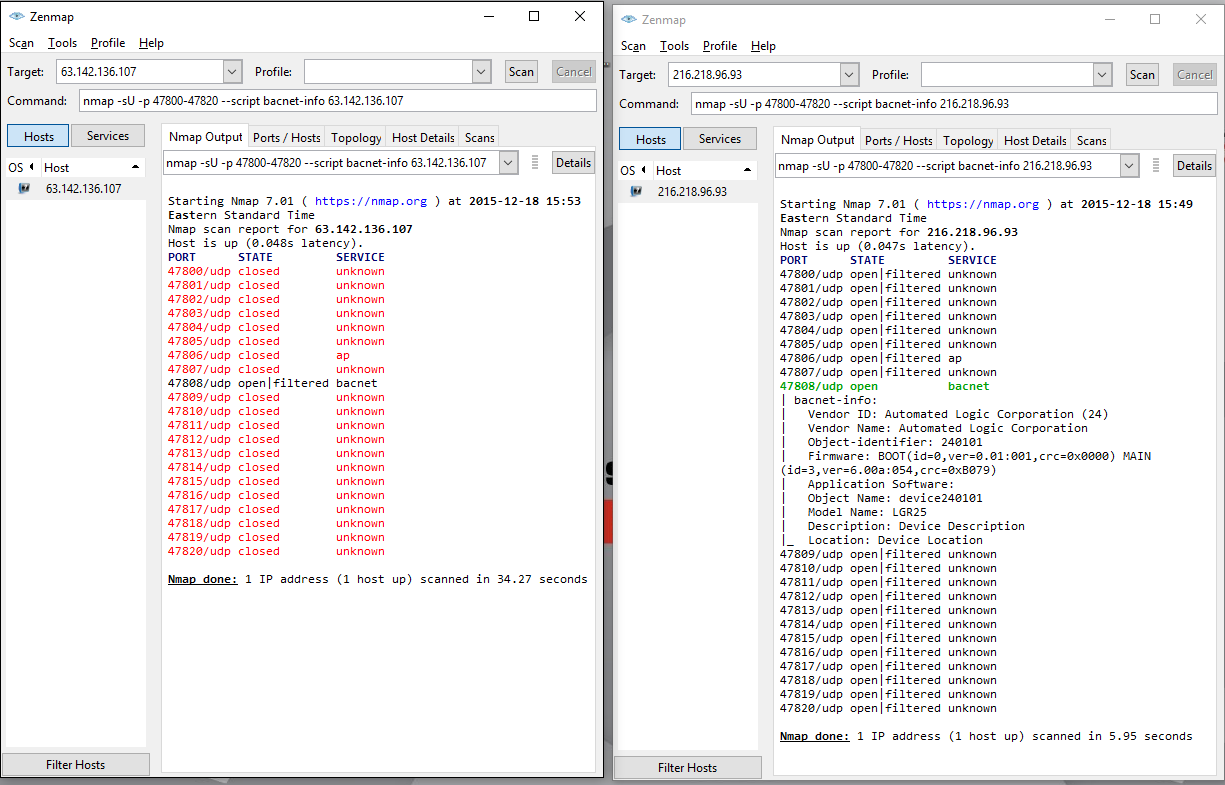
Task: Open nmap.org link in left window output
Action: pyautogui.click(x=371, y=201)
